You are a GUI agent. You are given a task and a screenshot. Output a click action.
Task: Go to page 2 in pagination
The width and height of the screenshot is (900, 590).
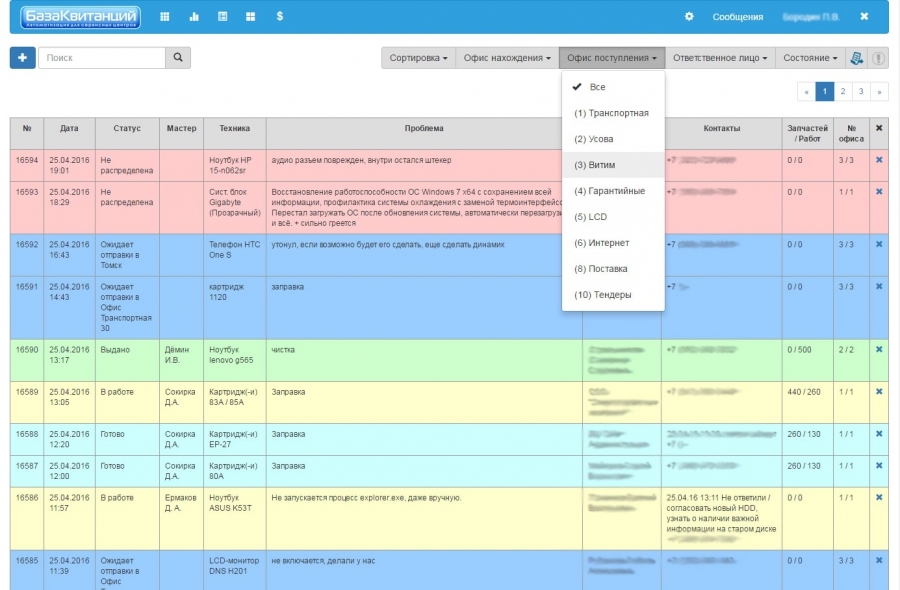[843, 91]
